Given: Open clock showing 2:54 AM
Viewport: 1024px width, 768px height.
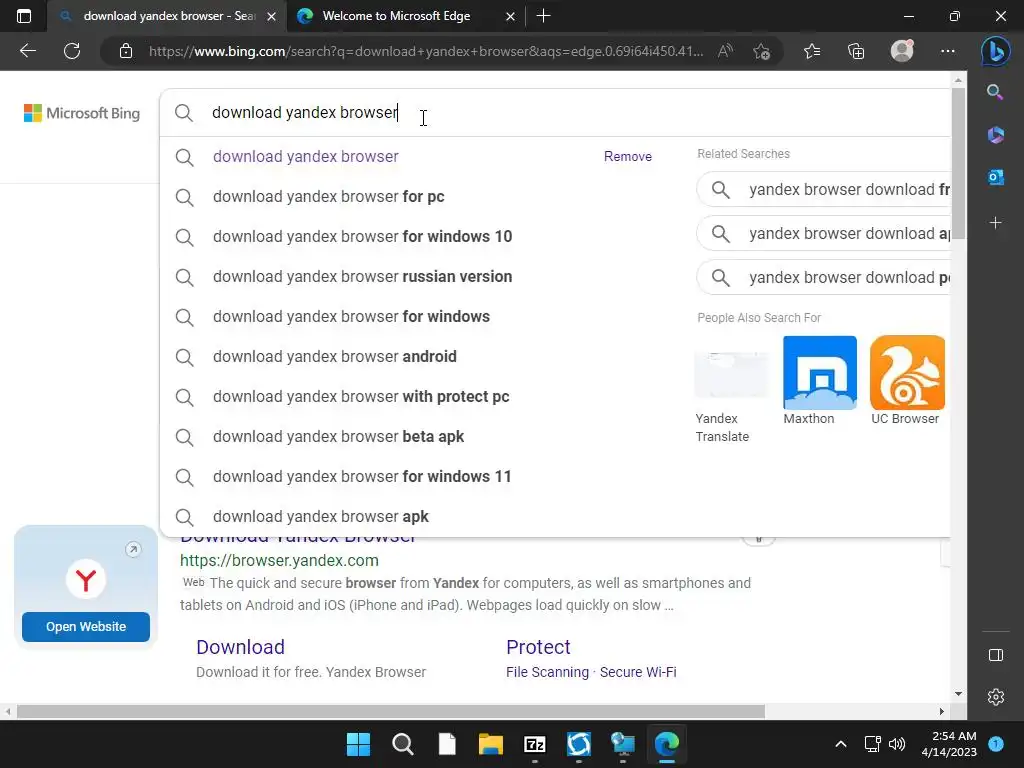Looking at the screenshot, I should (949, 744).
